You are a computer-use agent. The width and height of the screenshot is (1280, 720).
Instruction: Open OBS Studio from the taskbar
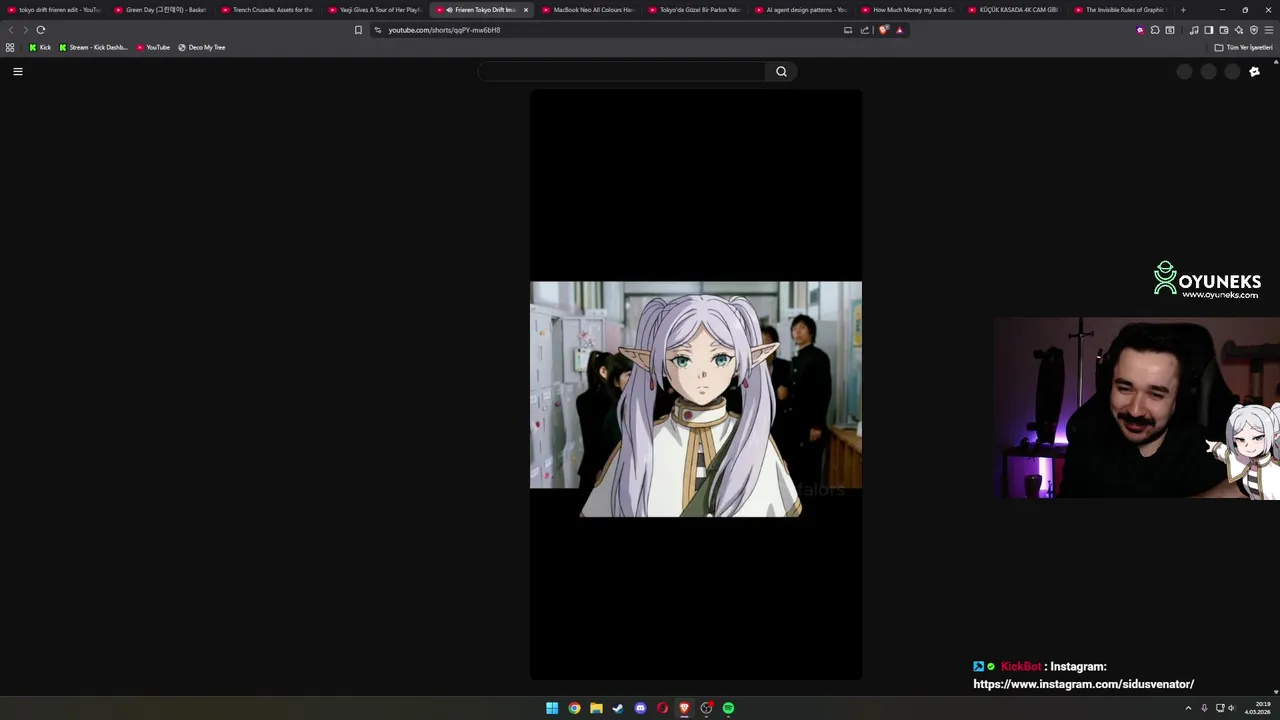[706, 708]
